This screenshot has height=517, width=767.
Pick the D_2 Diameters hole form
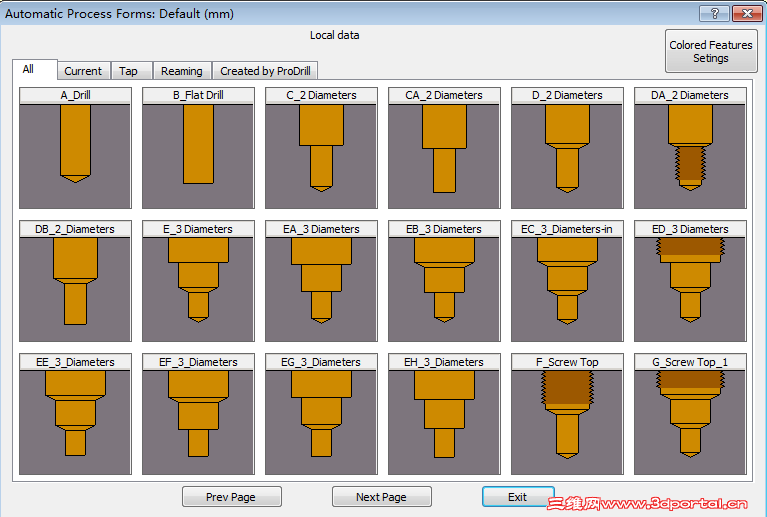(x=567, y=148)
